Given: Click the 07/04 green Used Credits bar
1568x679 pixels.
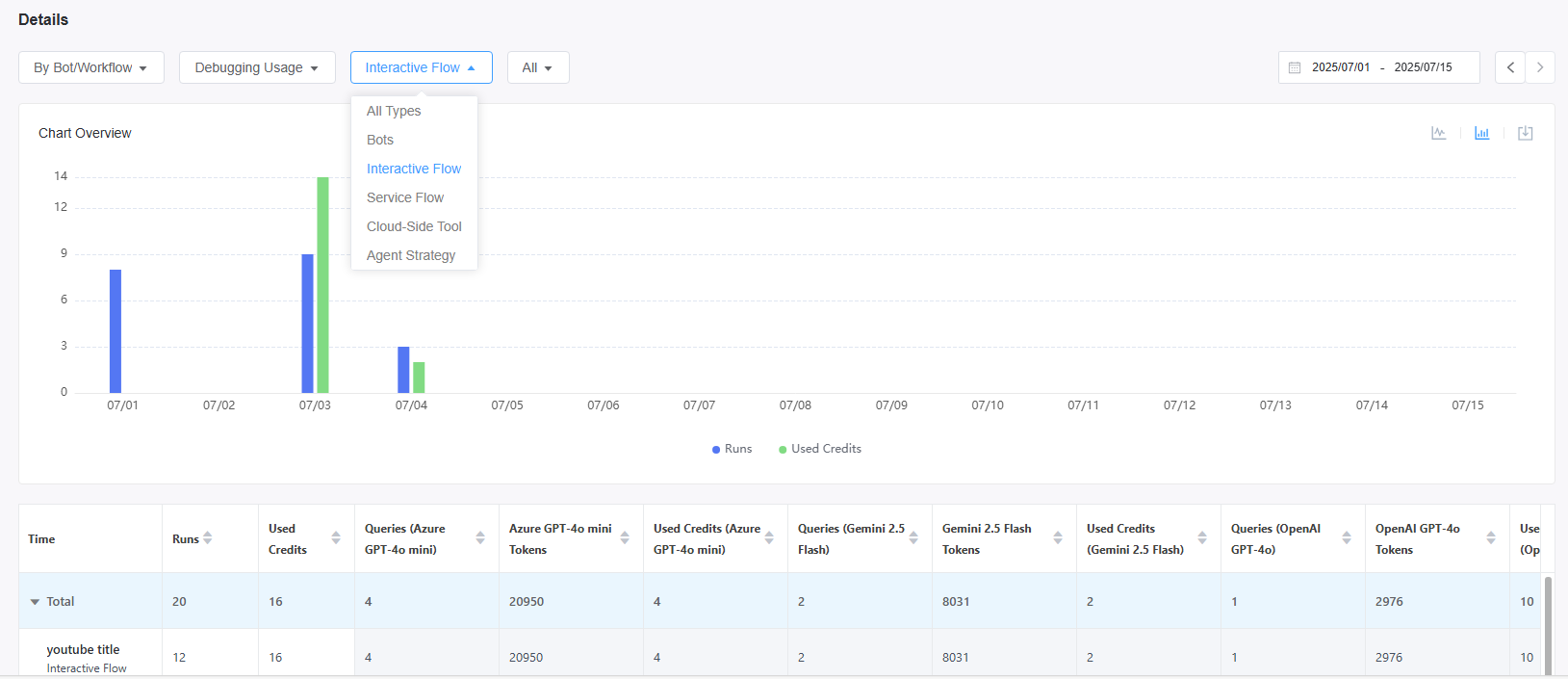Looking at the screenshot, I should pos(419,378).
